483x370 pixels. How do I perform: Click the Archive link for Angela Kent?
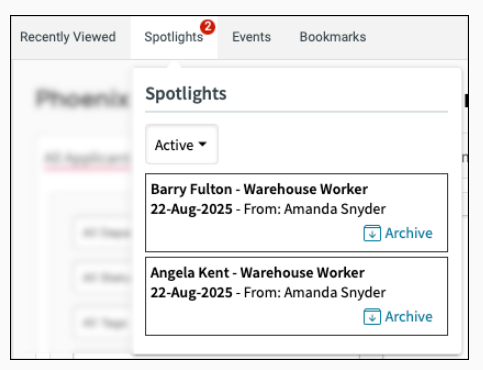coord(409,317)
